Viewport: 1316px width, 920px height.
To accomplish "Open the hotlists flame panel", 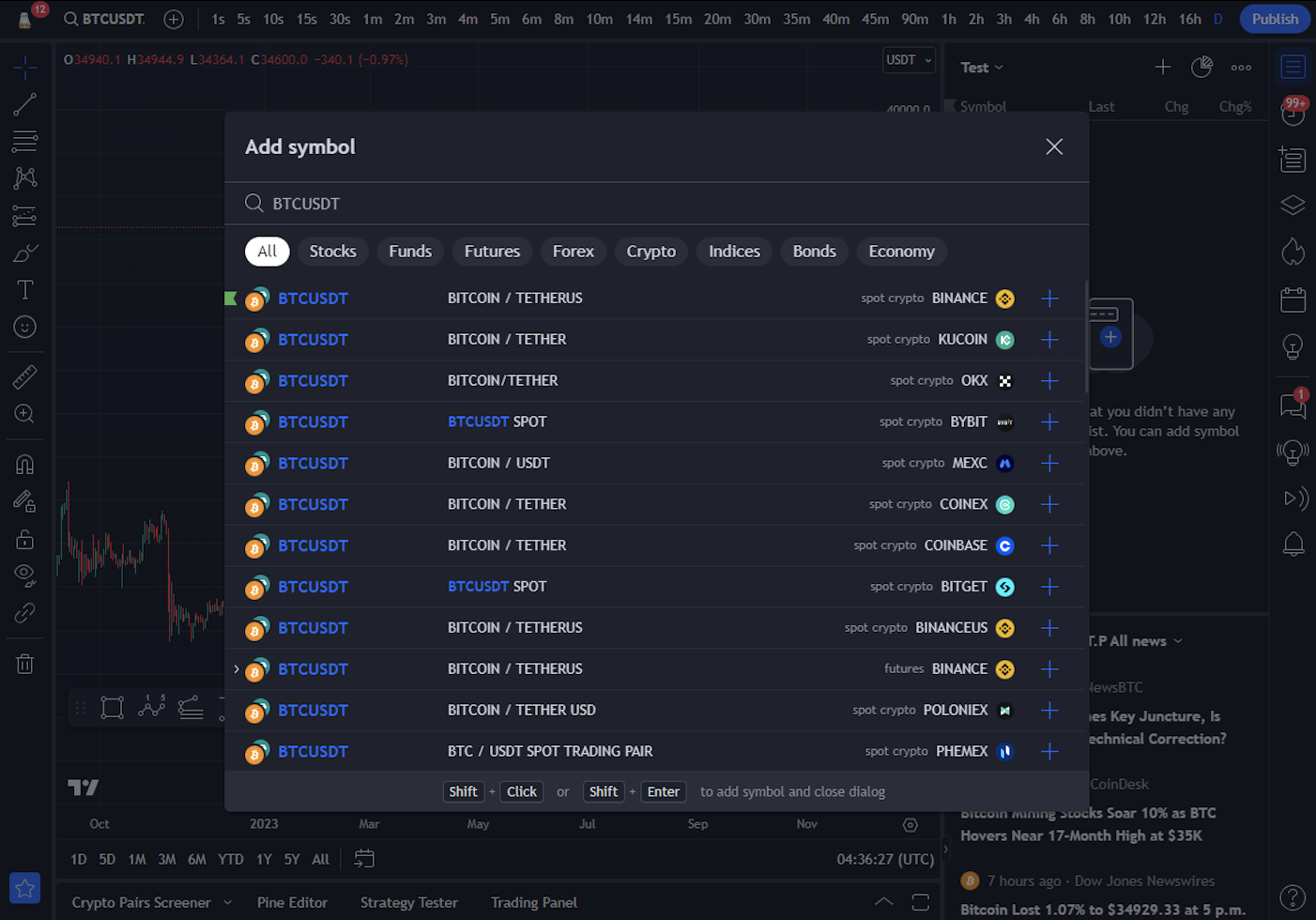I will point(1293,251).
